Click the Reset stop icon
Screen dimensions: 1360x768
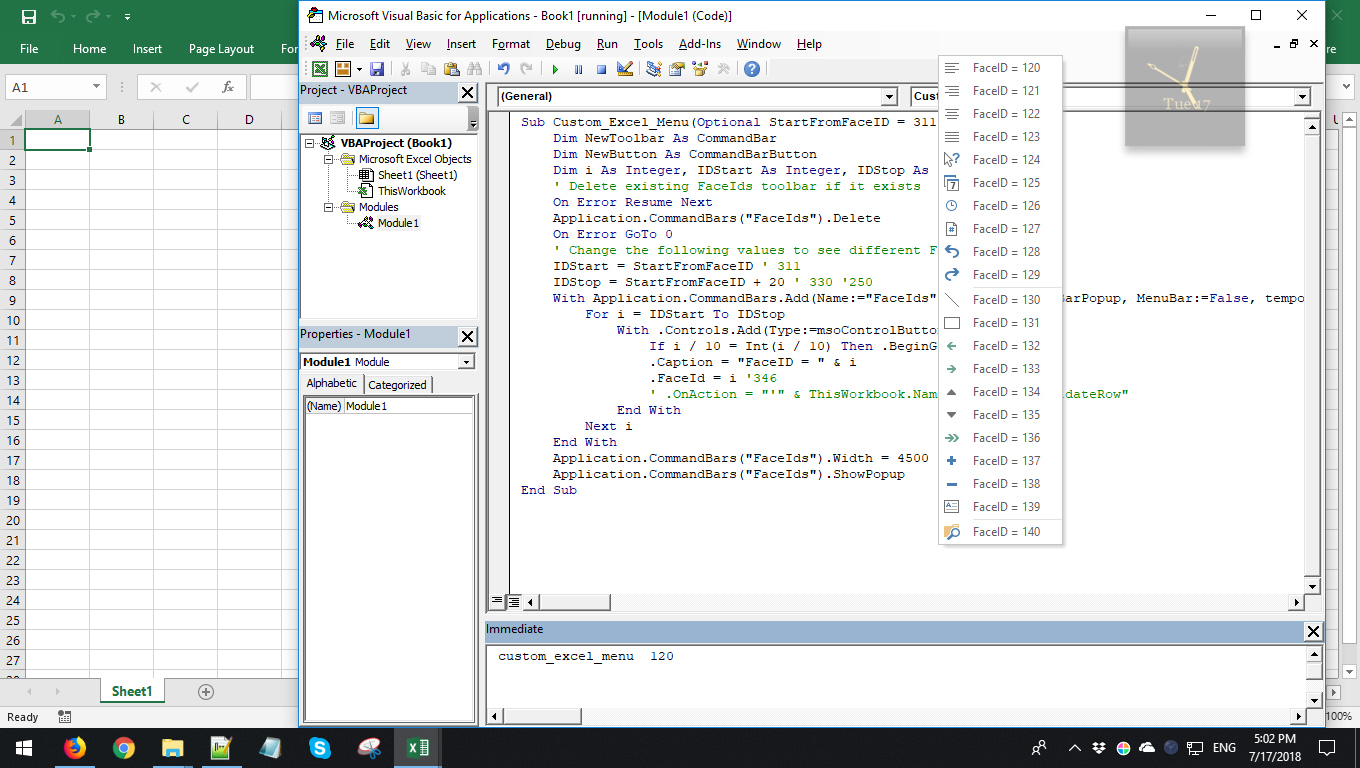point(601,69)
